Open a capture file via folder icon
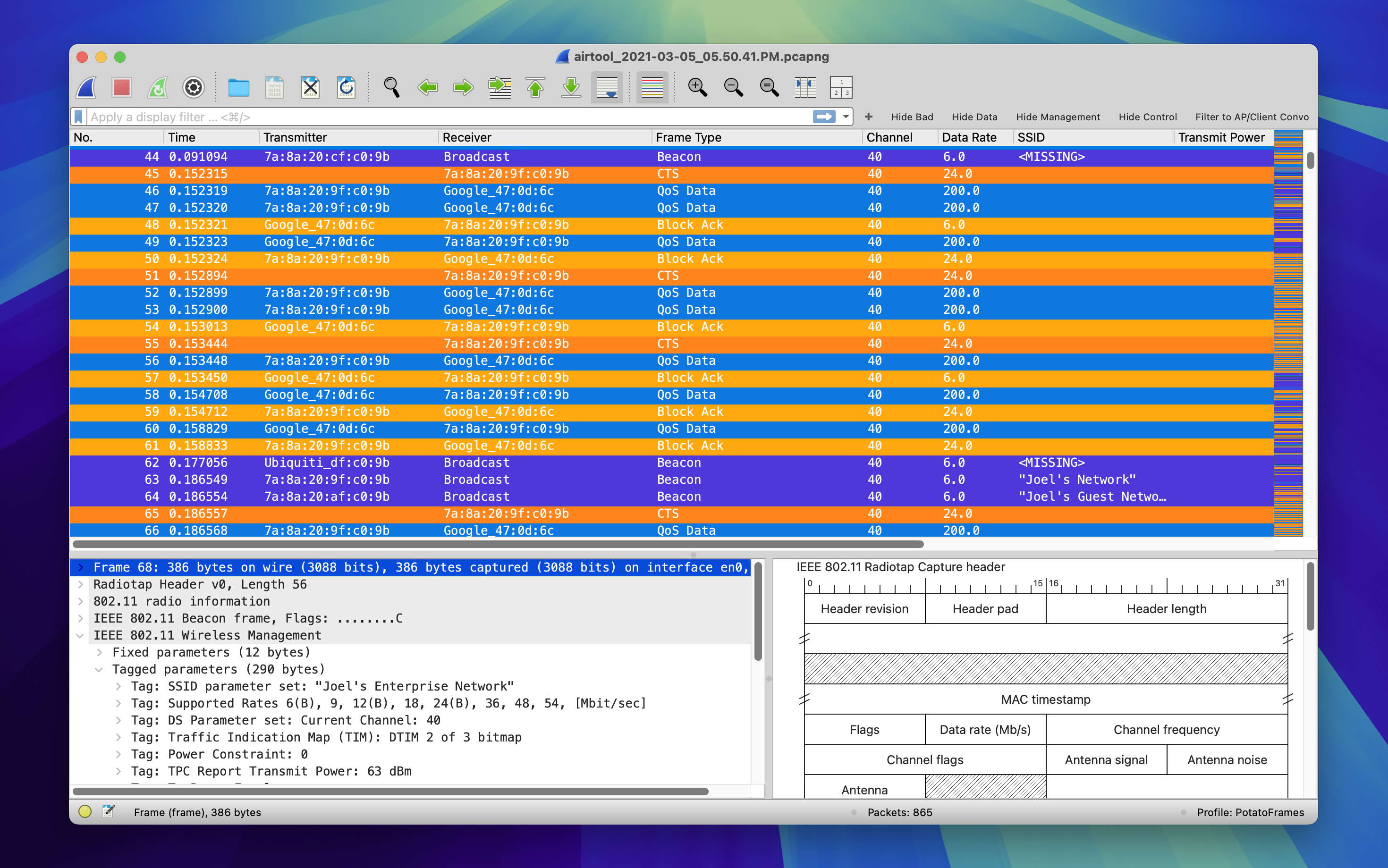Viewport: 1388px width, 868px height. (x=238, y=88)
